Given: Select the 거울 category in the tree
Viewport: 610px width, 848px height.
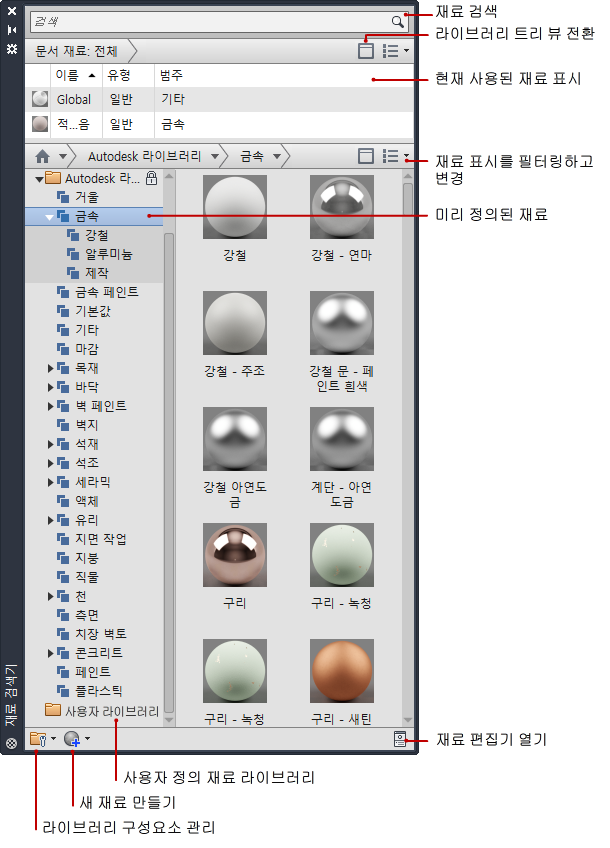Looking at the screenshot, I should pyautogui.click(x=87, y=197).
